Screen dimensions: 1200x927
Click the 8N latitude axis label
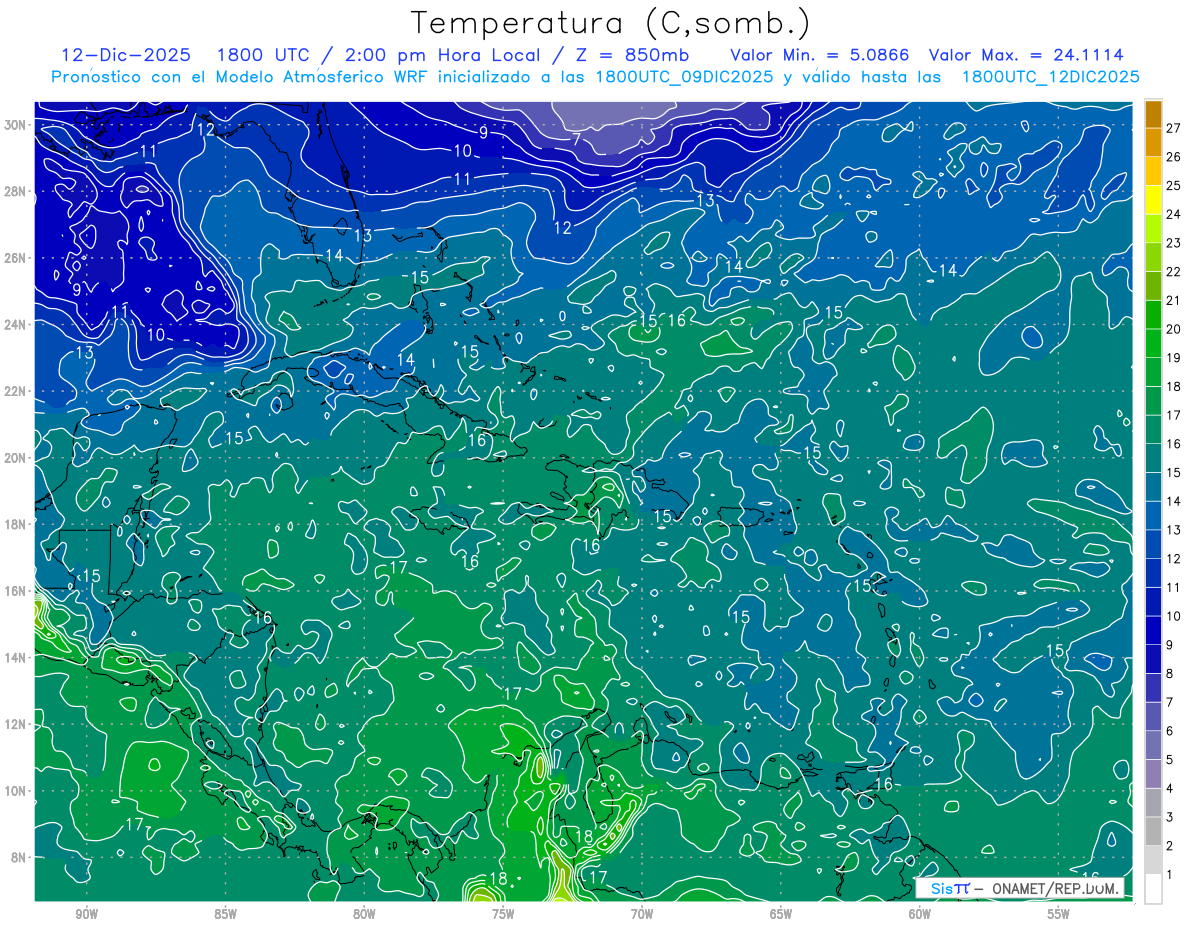coord(20,857)
